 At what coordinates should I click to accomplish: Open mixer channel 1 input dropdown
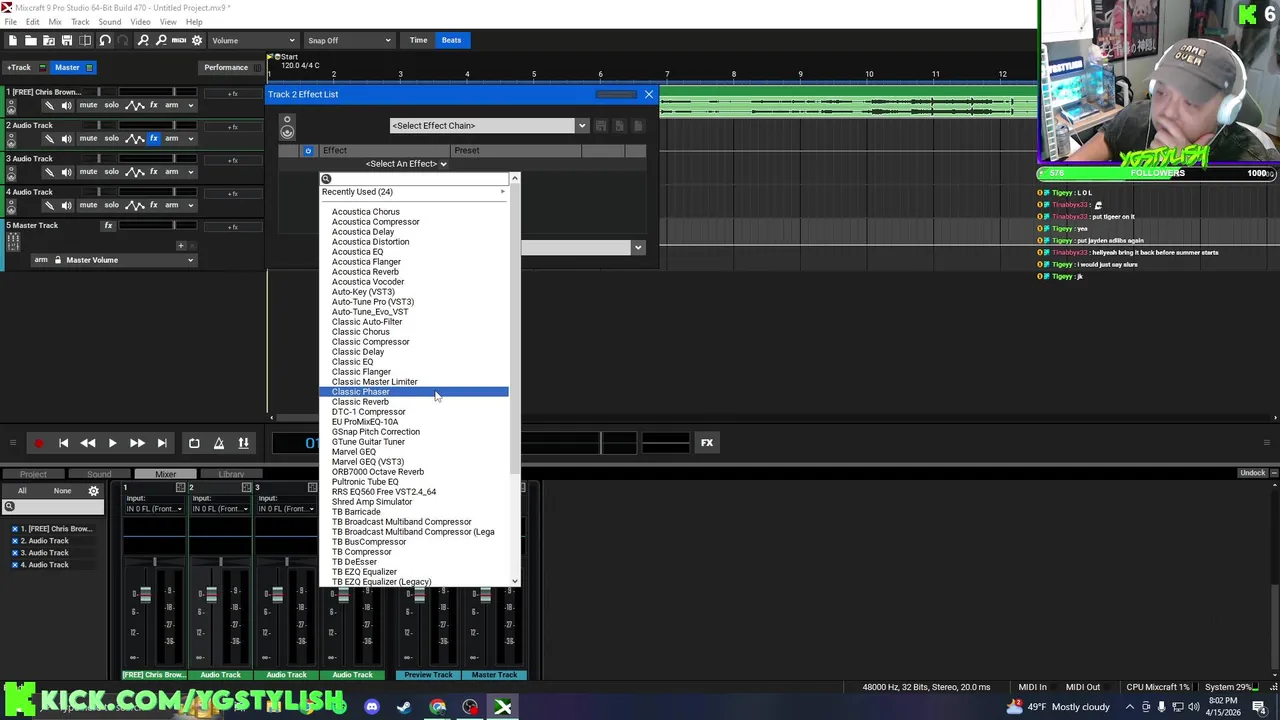point(155,509)
